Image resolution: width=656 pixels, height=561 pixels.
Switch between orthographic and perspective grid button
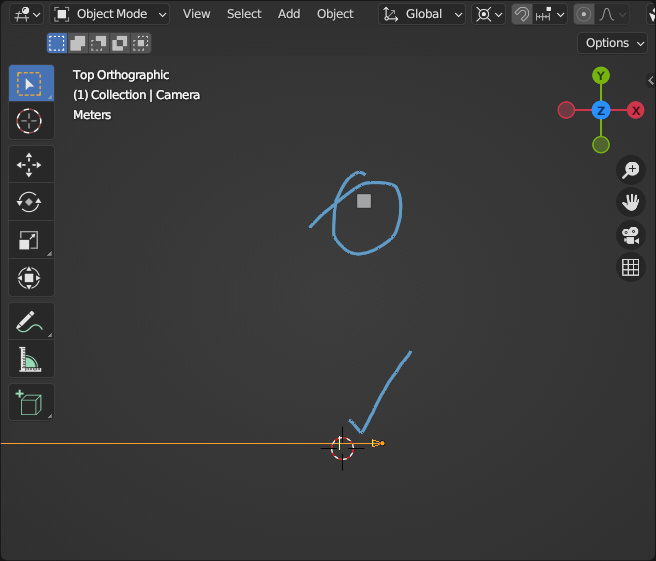click(x=630, y=267)
